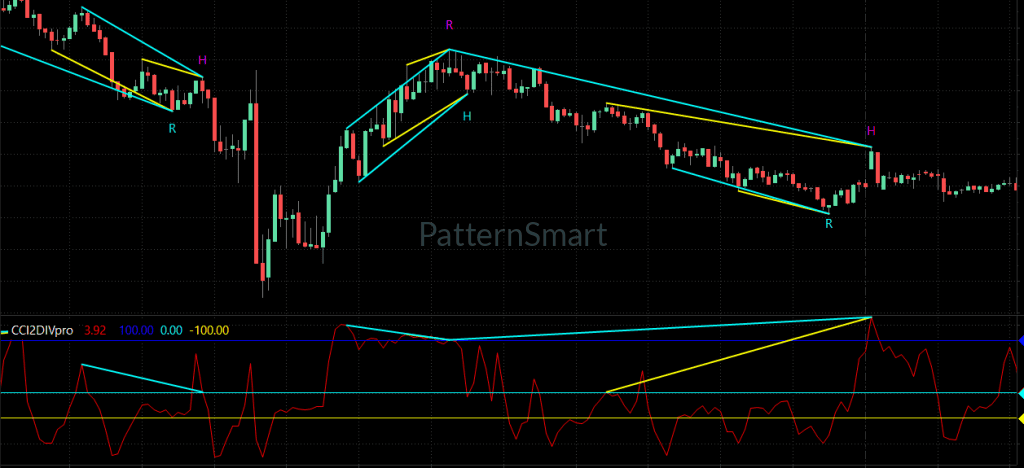Click the color icon beside CCI2DIVpro

pos(4,331)
